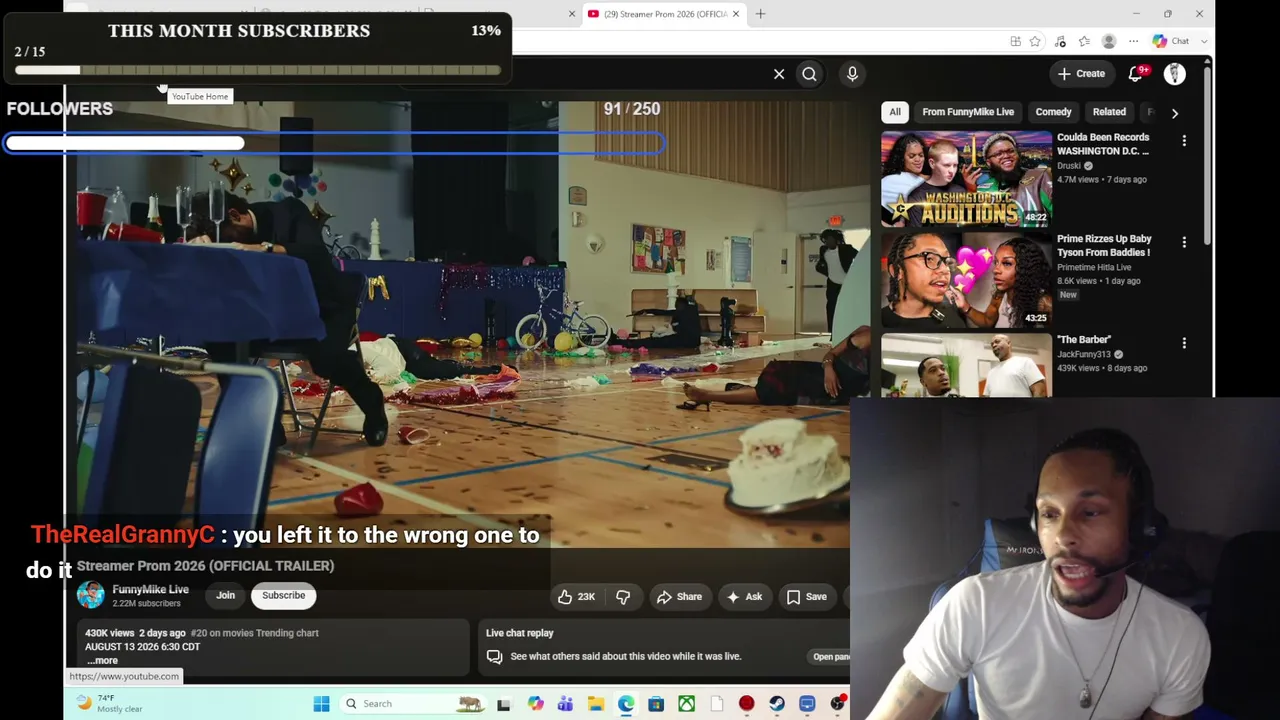Like the Streamer Prom 2026 video
The width and height of the screenshot is (1280, 720).
click(577, 597)
